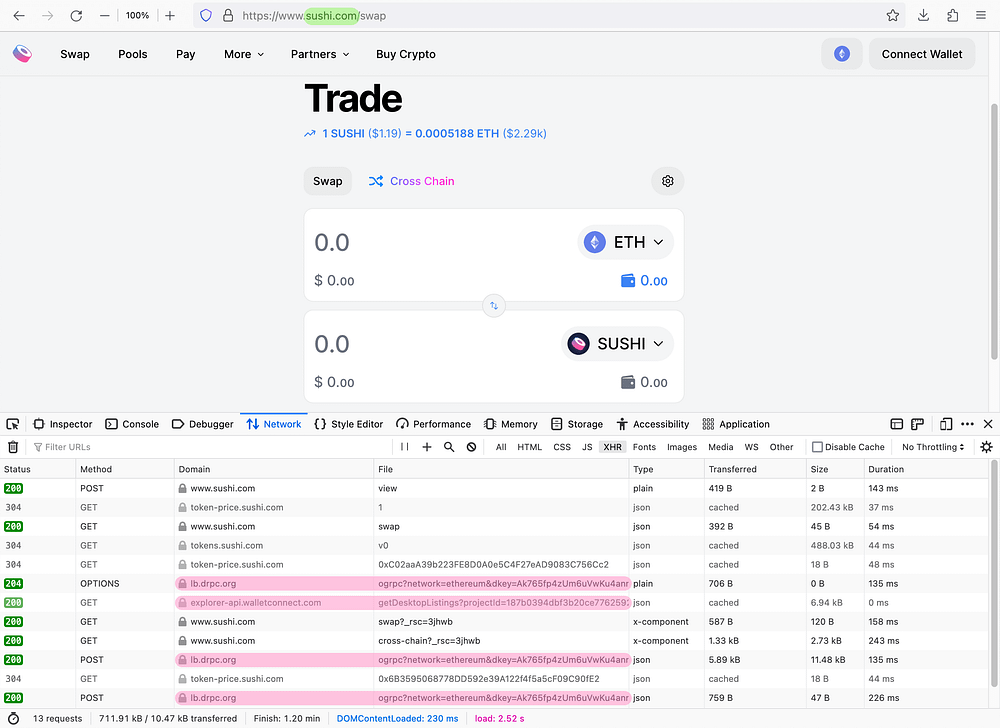This screenshot has height=728, width=1000.
Task: Click the Pay navigation link
Action: pyautogui.click(x=186, y=54)
